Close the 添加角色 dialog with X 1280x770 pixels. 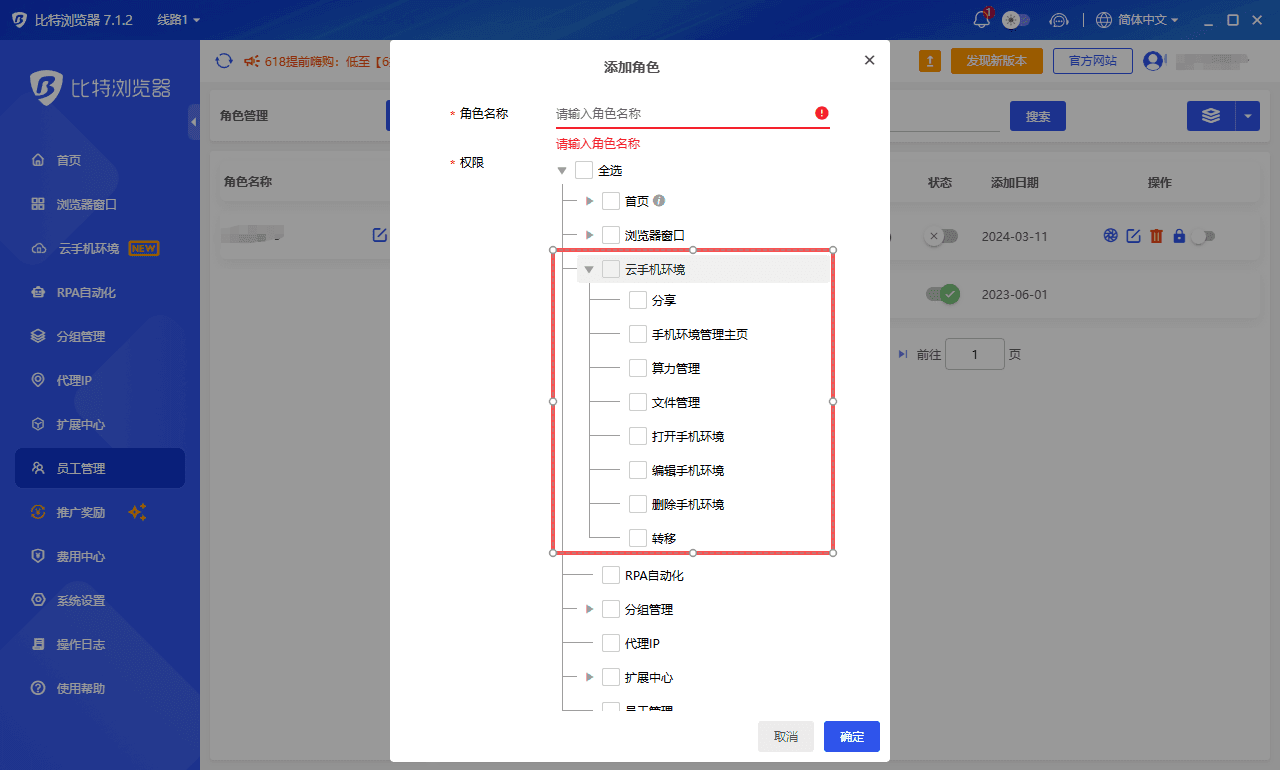pos(869,60)
